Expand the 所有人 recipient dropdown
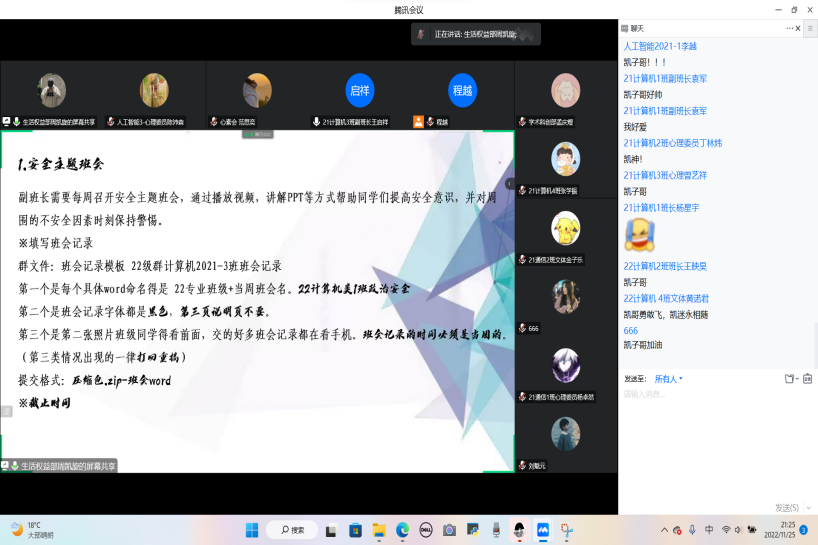Screen dimensions: 818x545 [x=668, y=379]
